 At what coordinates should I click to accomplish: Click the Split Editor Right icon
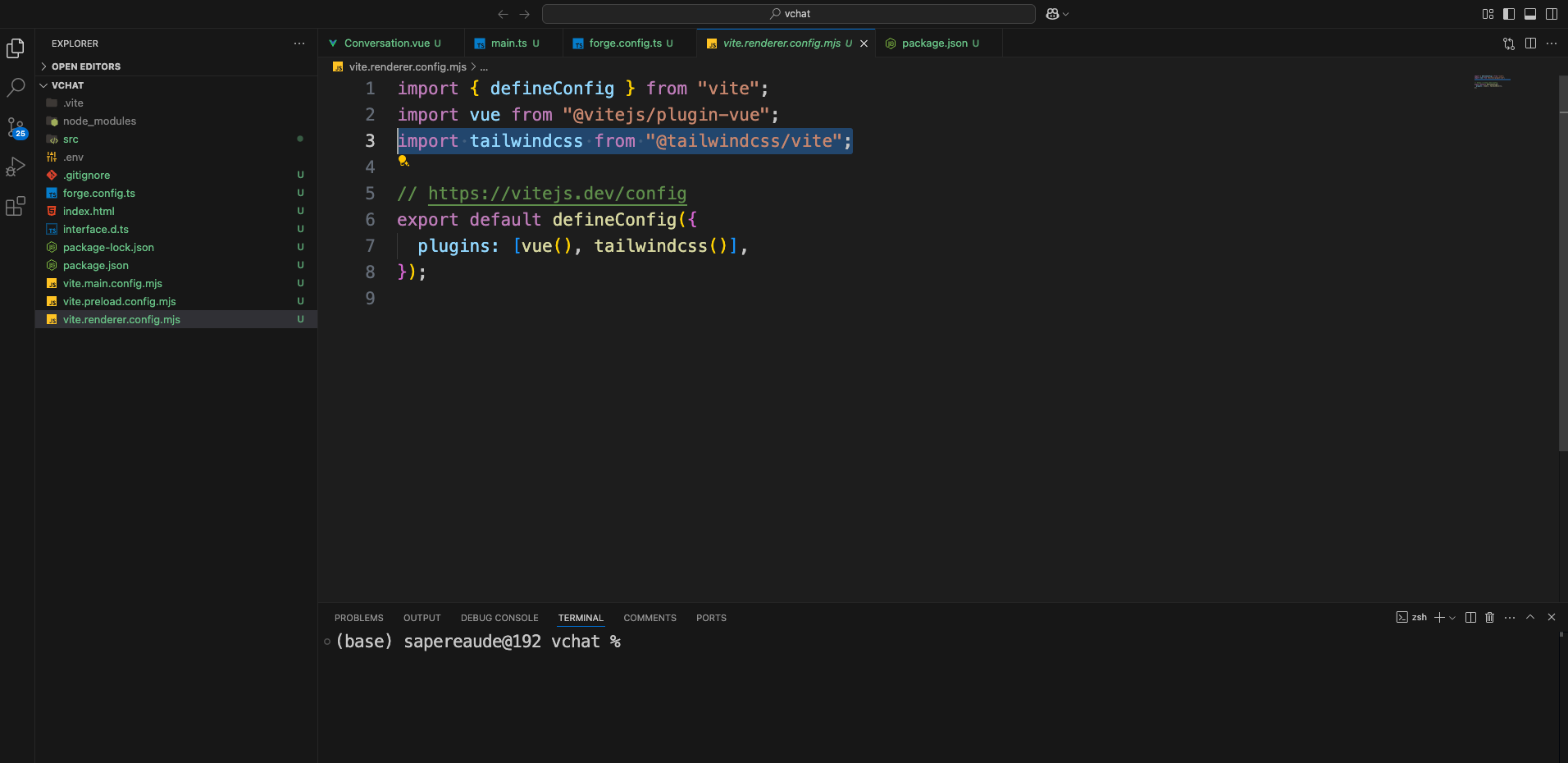pyautogui.click(x=1530, y=43)
